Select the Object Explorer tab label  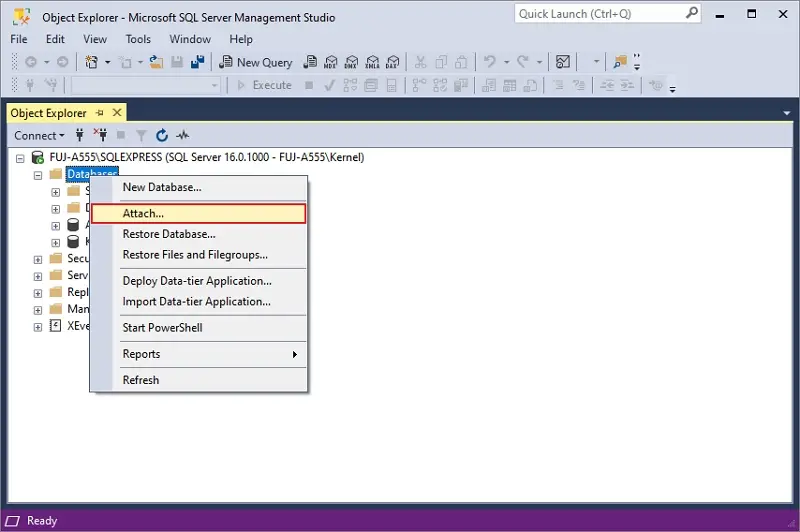[48, 113]
